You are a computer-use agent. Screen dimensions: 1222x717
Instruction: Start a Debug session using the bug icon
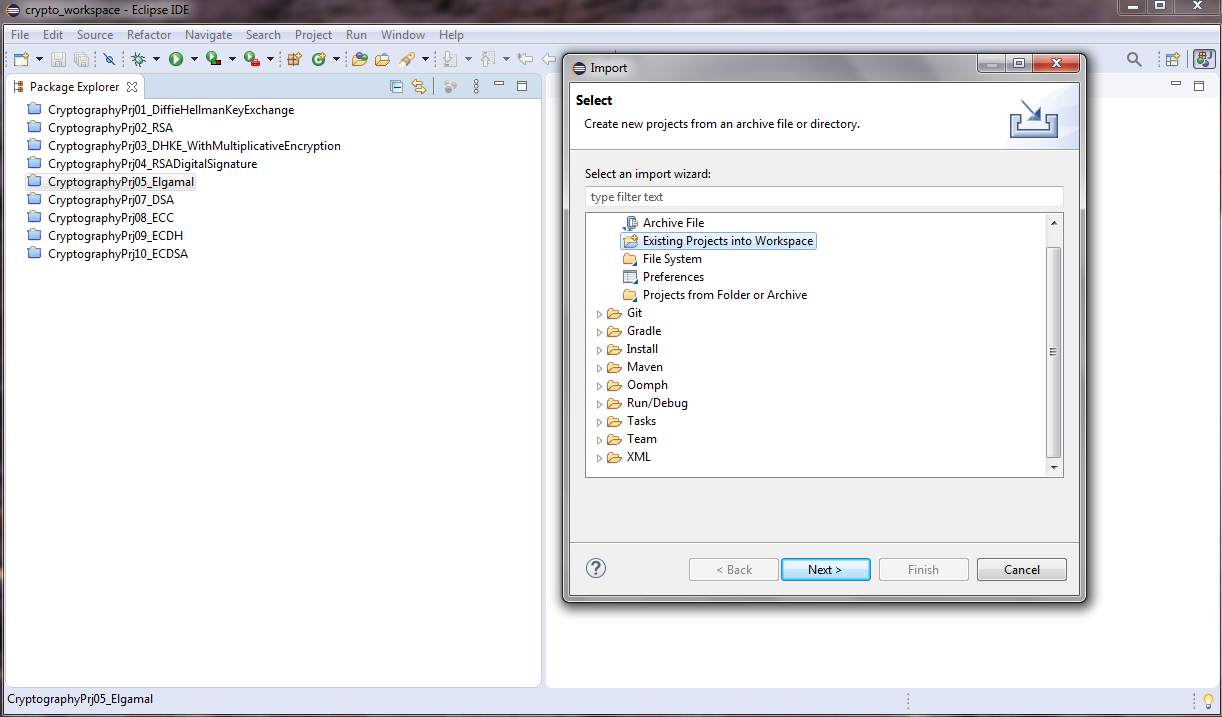136,59
